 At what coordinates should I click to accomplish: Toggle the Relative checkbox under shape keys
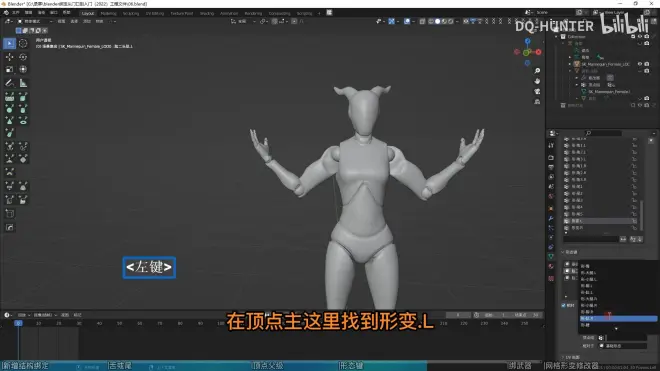tap(564, 305)
